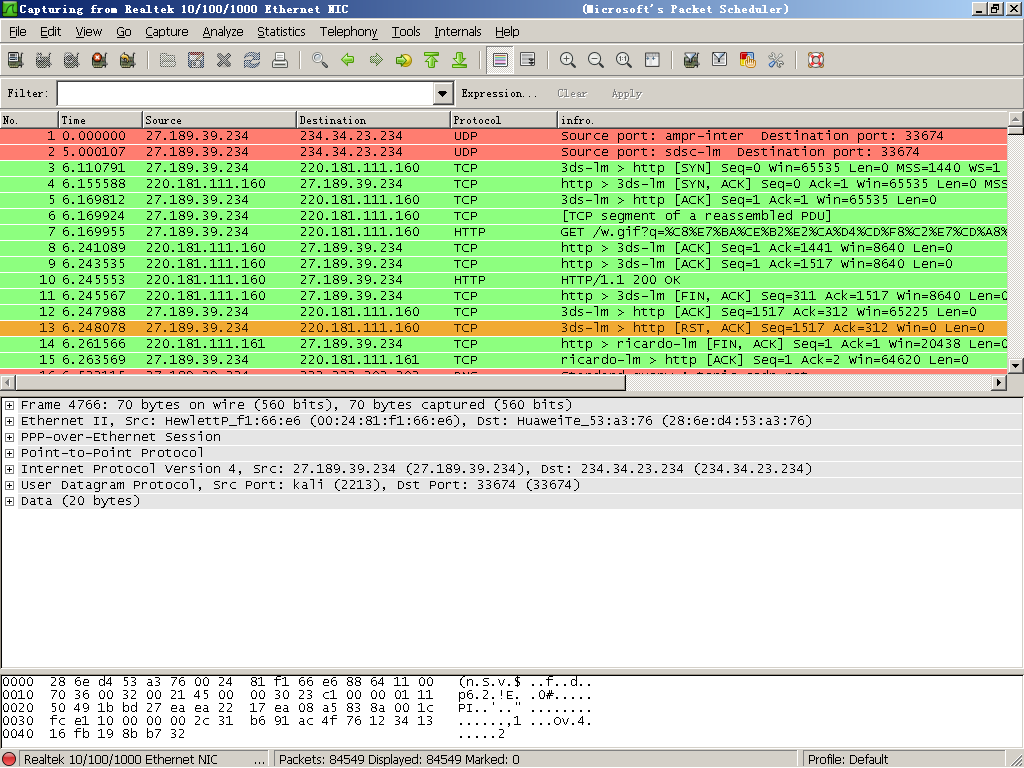Screen dimensions: 1024x768
Task: Select packet 13 RST, ACK row
Action: click(504, 328)
